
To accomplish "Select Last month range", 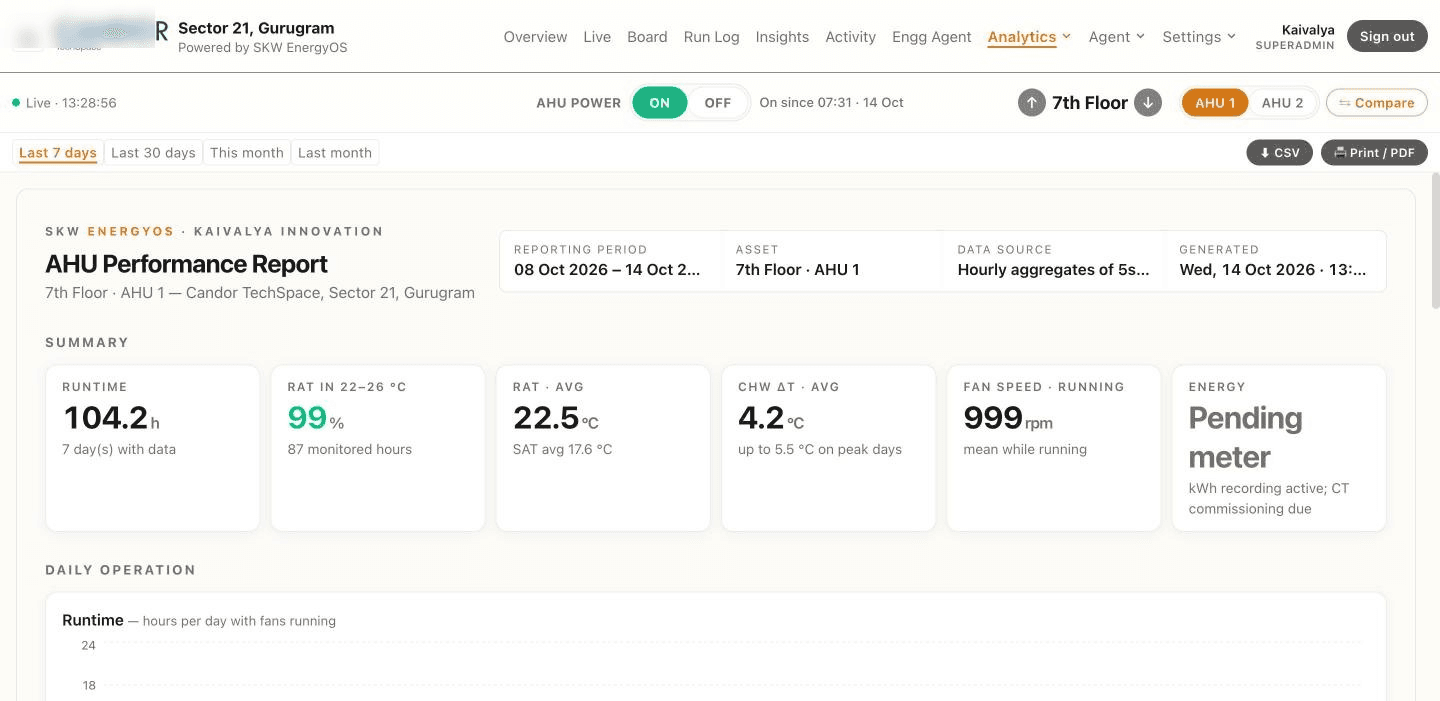I will (335, 153).
